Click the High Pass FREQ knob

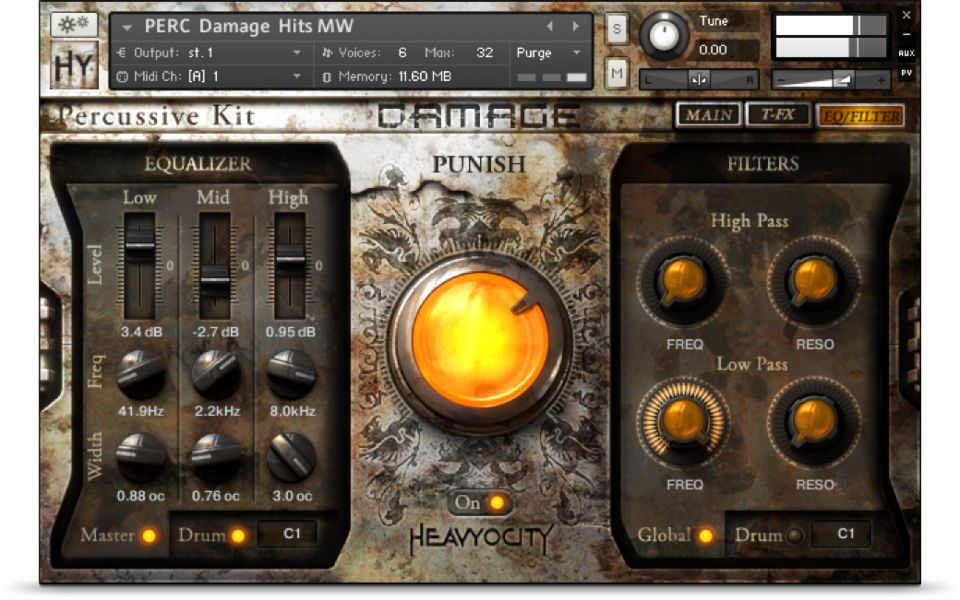point(685,283)
